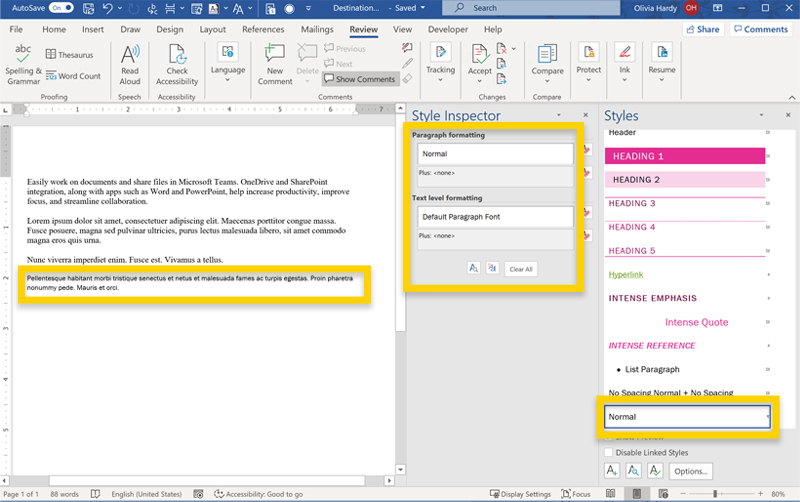Toggle the AutoSave switch
Screen dimensions: 800x502
[59, 7]
